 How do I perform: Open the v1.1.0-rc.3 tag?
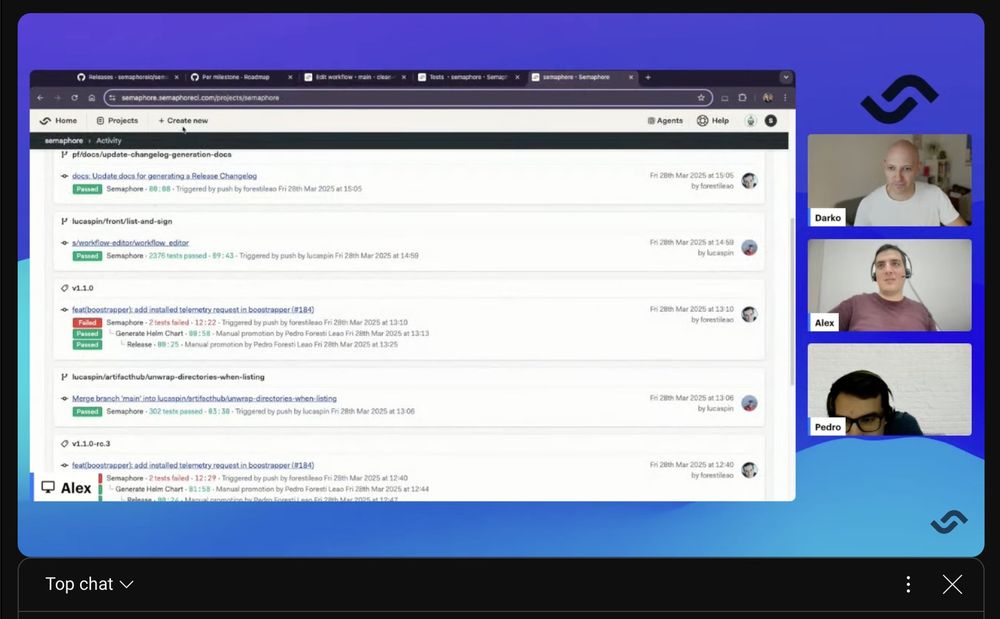[91, 444]
